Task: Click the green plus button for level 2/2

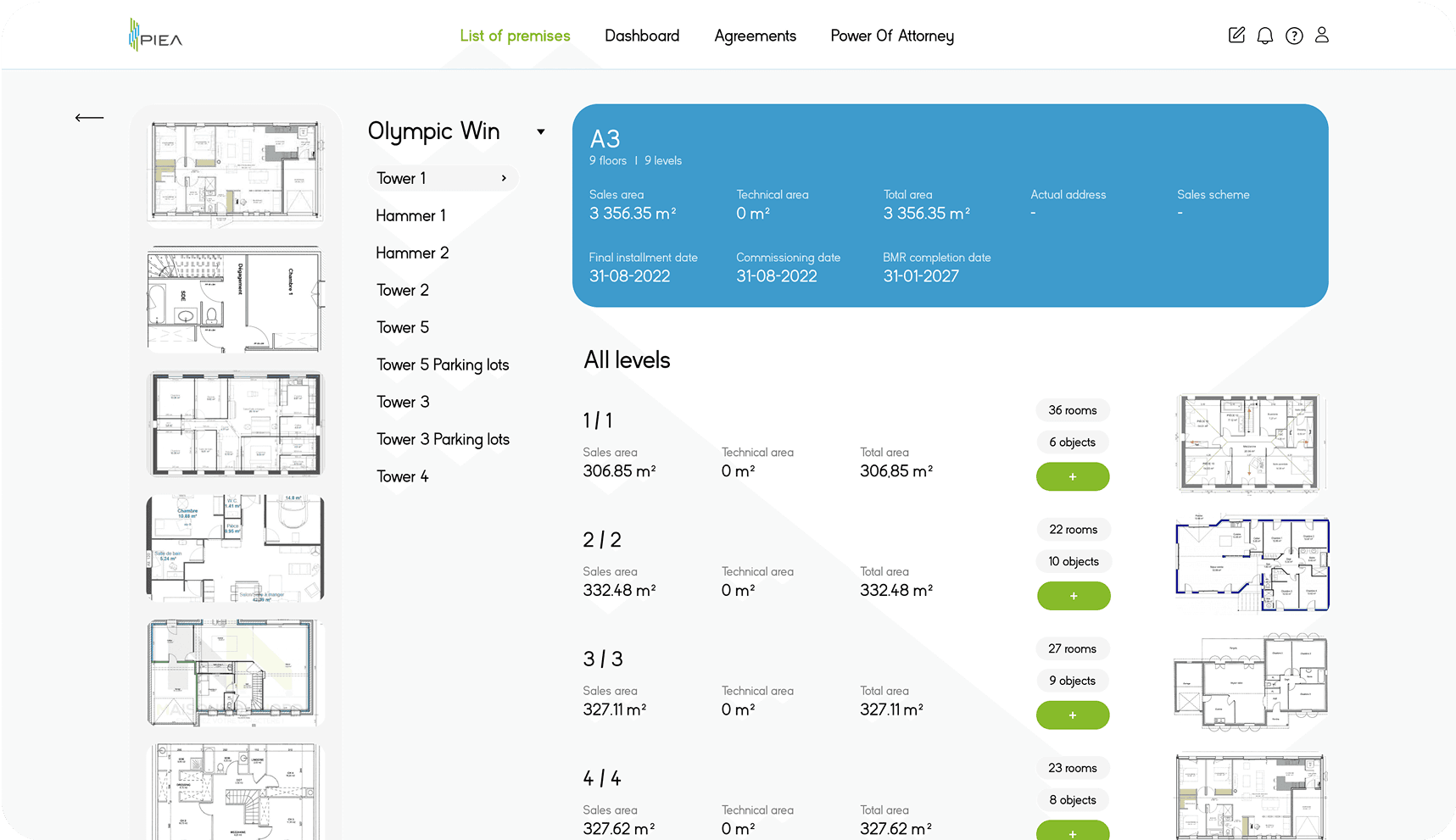Action: [x=1073, y=596]
